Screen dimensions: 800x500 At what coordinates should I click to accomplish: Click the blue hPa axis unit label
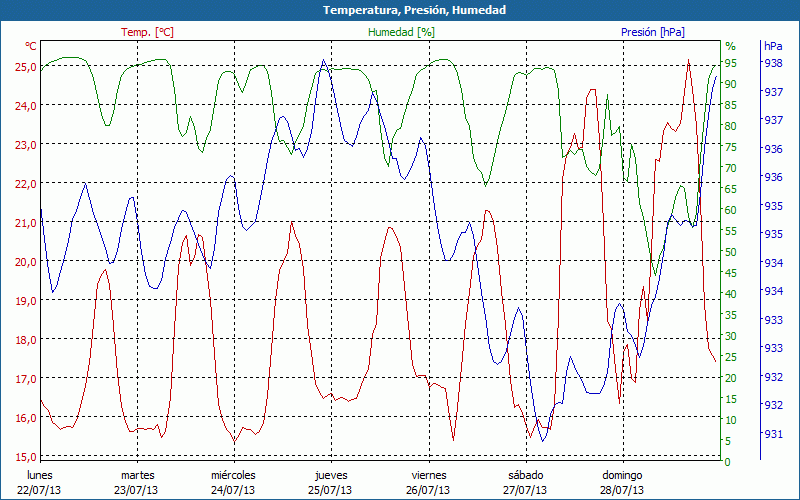pos(773,46)
